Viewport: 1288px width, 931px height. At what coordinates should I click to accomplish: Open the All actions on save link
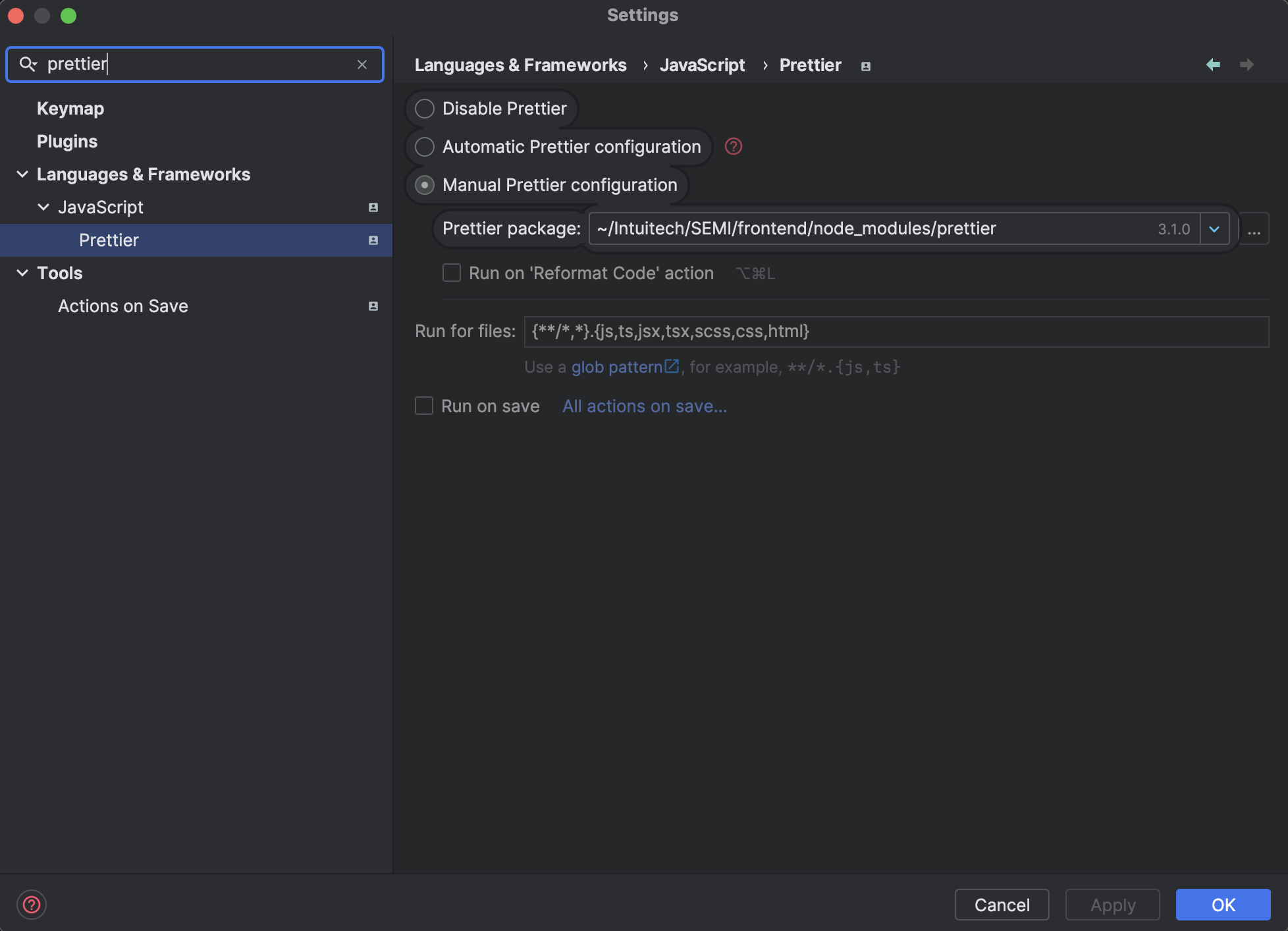tap(644, 406)
